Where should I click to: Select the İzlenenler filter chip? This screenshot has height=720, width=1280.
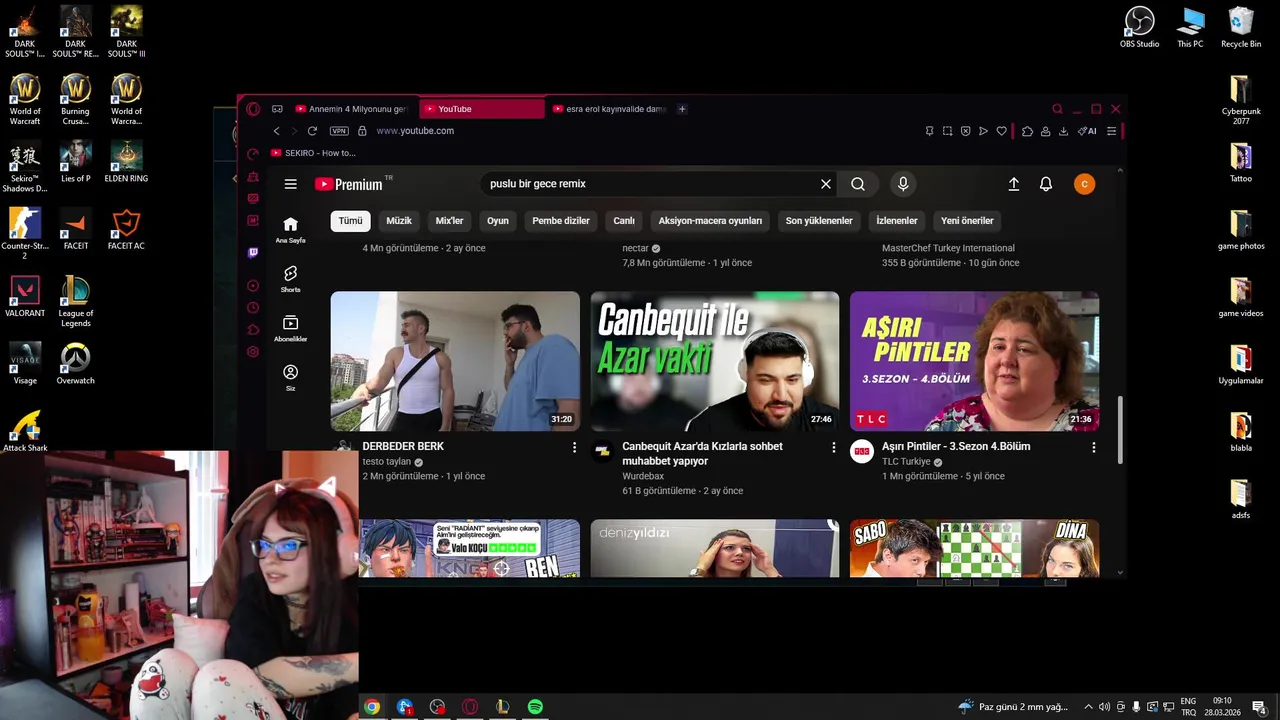tap(897, 221)
